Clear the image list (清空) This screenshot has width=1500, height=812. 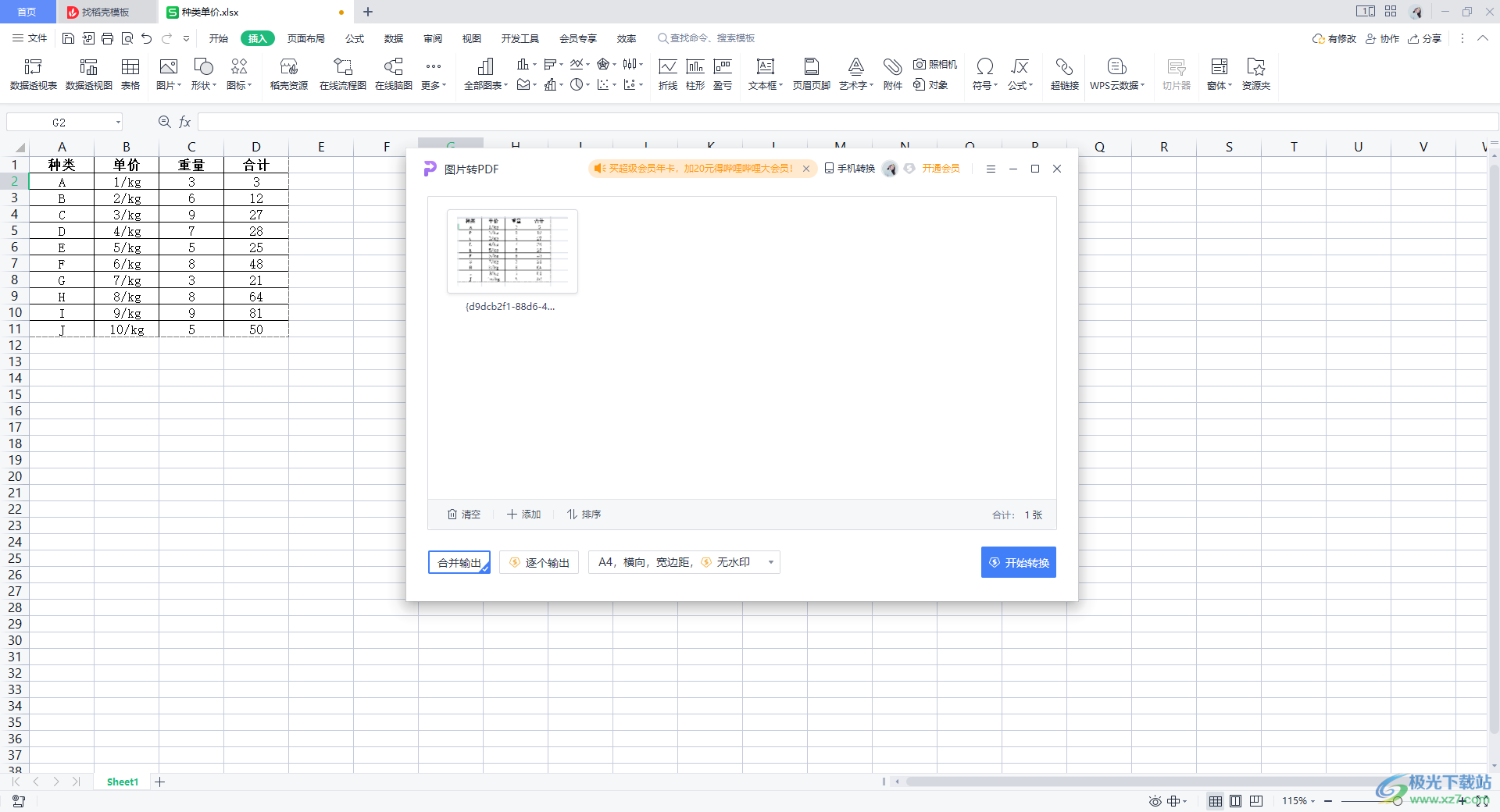464,515
